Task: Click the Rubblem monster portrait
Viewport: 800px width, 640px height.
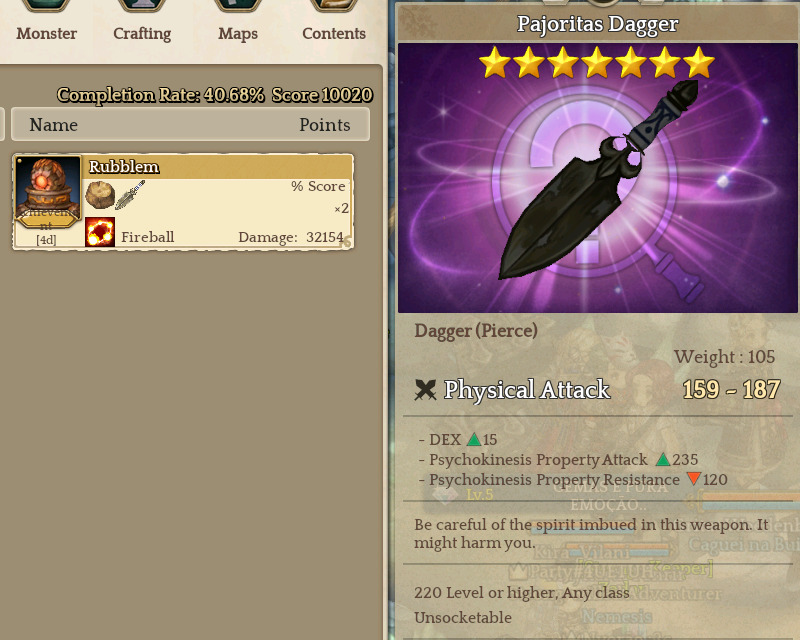Action: tap(48, 192)
